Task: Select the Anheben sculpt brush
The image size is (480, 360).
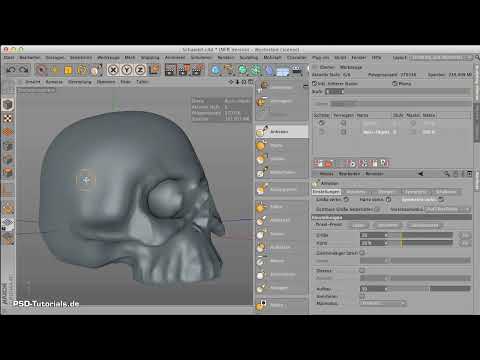Action: coord(282,132)
